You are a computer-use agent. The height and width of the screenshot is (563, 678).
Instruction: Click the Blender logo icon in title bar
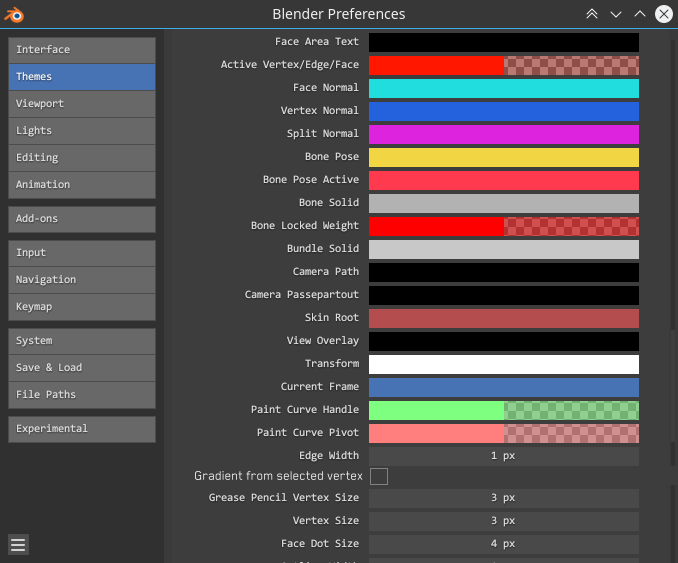tap(14, 14)
